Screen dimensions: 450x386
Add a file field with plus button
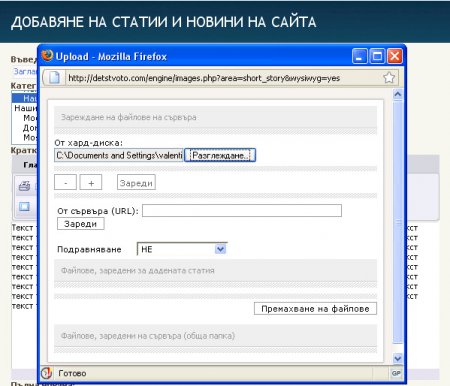pos(91,182)
